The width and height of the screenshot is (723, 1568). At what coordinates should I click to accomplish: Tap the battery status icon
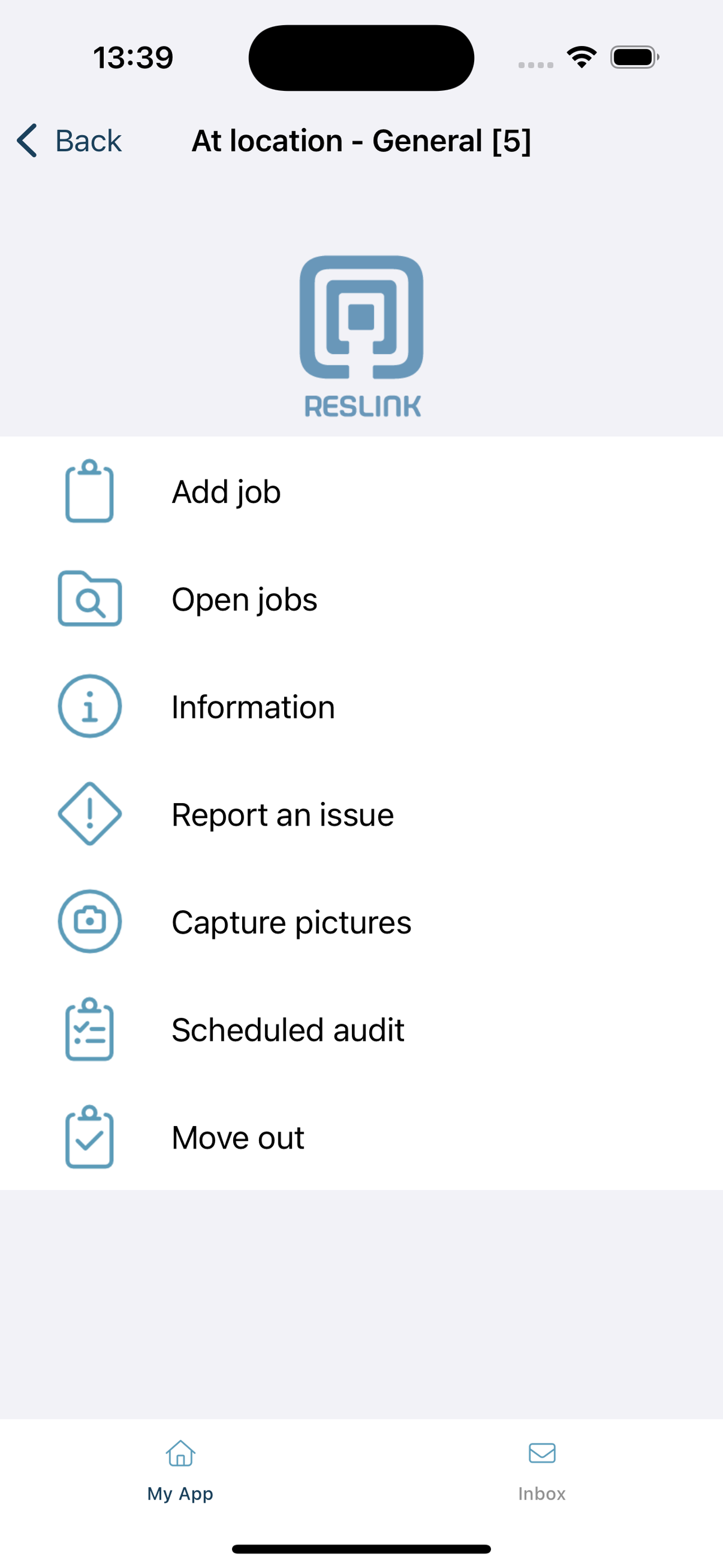point(635,57)
